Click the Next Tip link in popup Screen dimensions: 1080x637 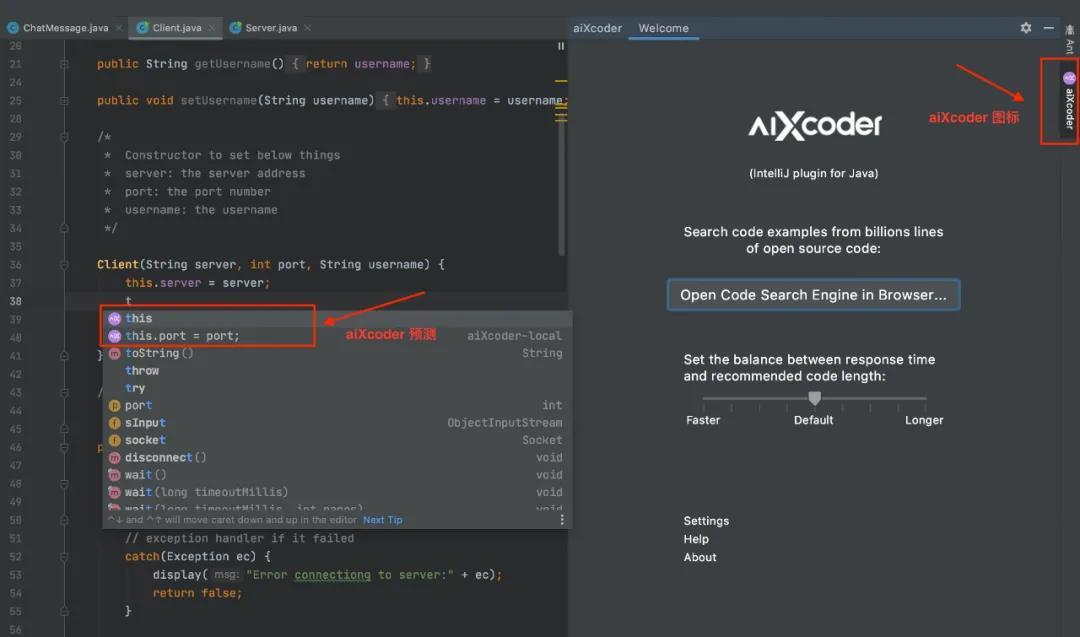click(382, 520)
